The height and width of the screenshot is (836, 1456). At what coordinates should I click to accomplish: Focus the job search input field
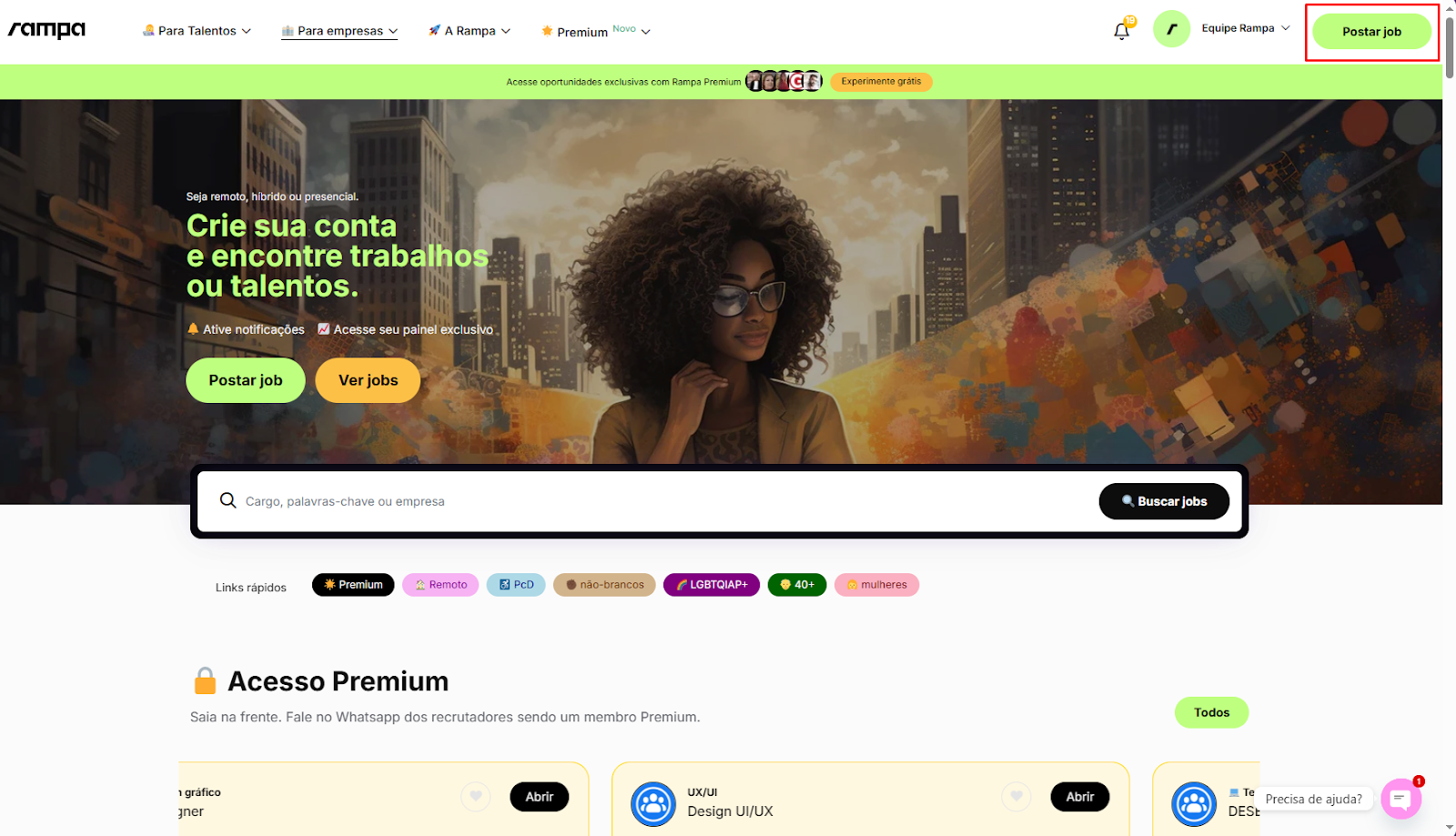(x=664, y=501)
